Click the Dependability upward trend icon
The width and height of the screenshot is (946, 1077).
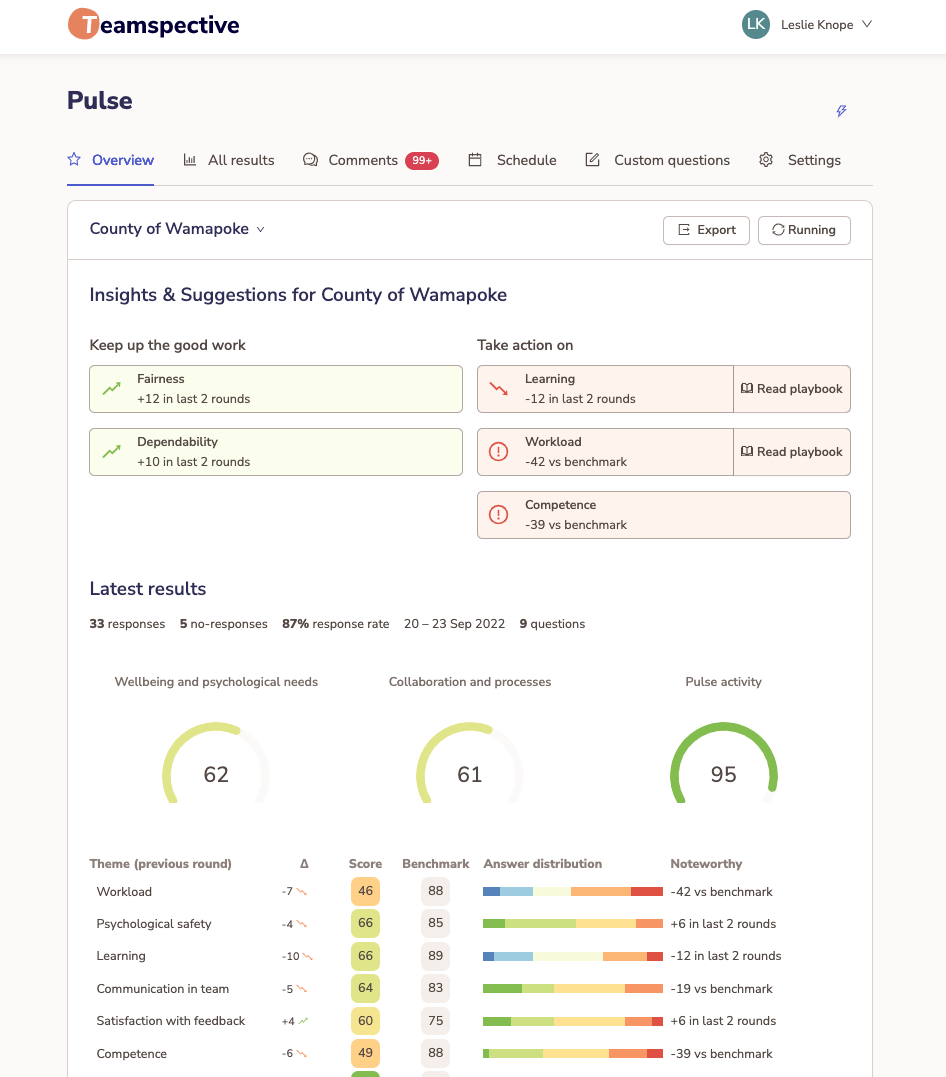coord(112,452)
